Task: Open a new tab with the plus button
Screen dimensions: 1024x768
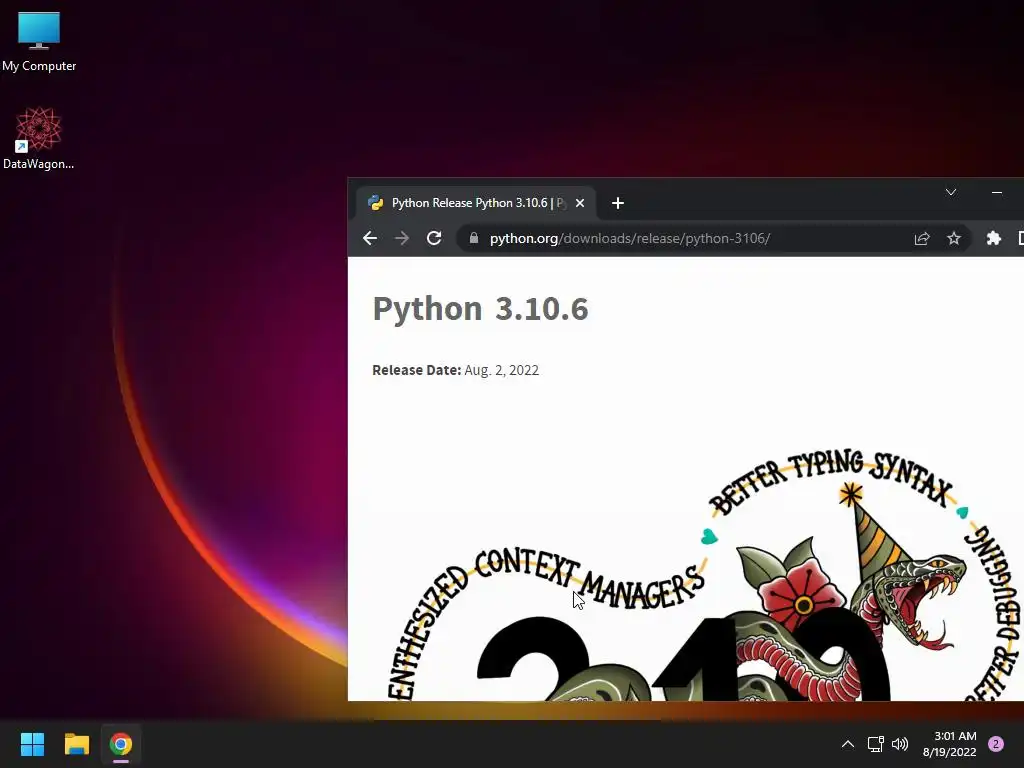Action: (618, 203)
